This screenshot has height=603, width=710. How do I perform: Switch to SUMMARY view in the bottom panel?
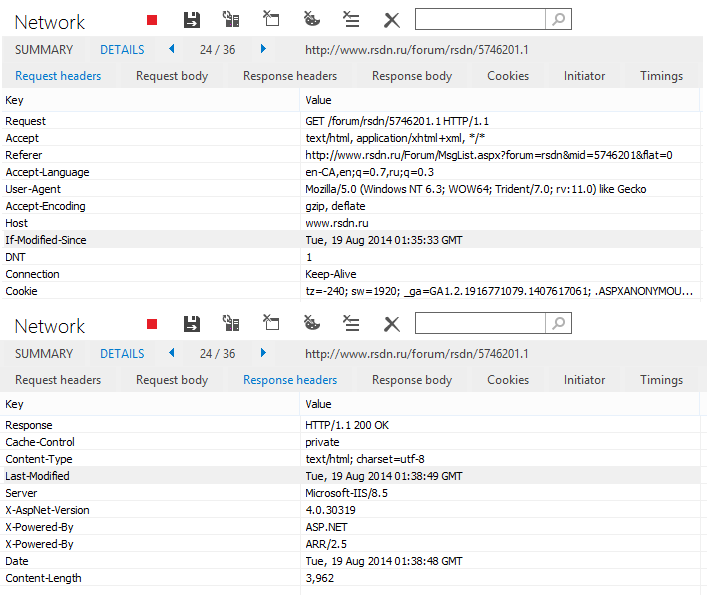pos(44,354)
